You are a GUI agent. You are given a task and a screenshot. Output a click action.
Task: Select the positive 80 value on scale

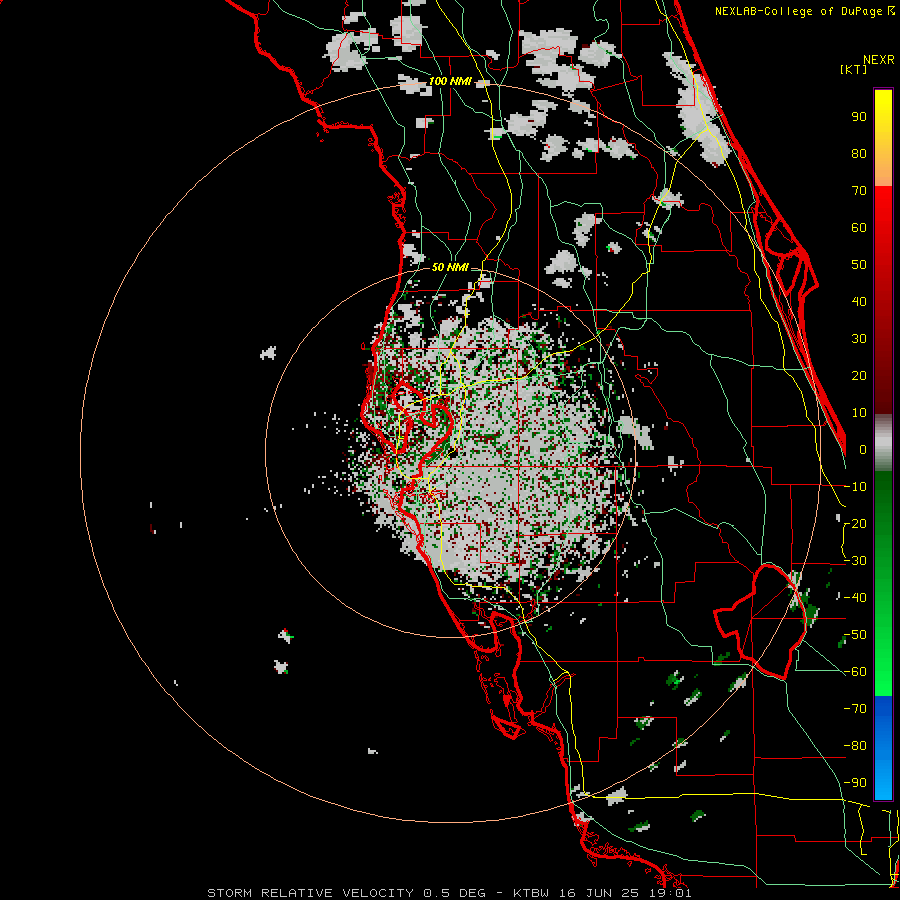click(859, 154)
